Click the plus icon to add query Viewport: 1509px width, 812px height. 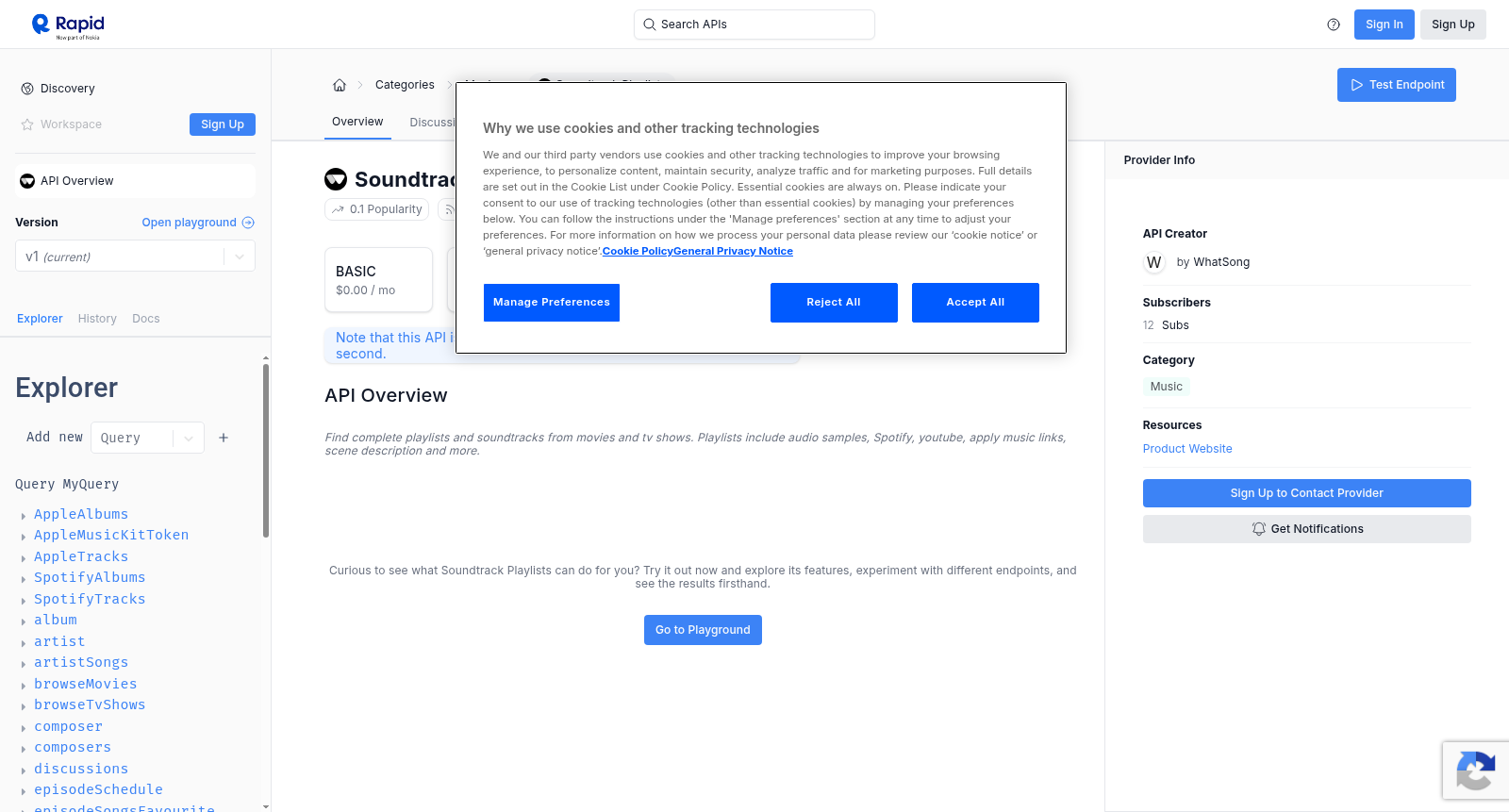click(224, 438)
